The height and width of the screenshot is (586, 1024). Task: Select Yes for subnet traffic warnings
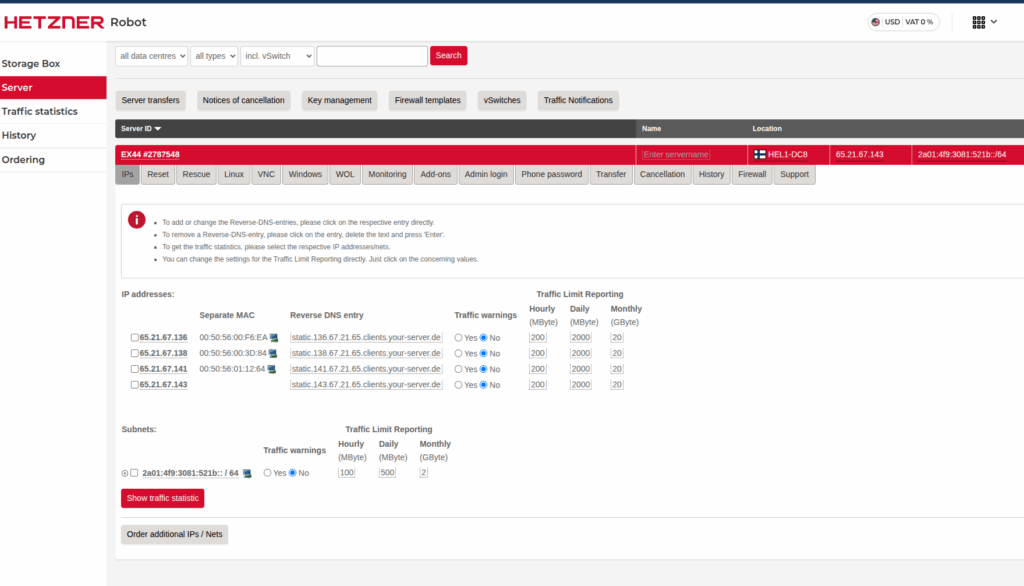[x=268, y=472]
